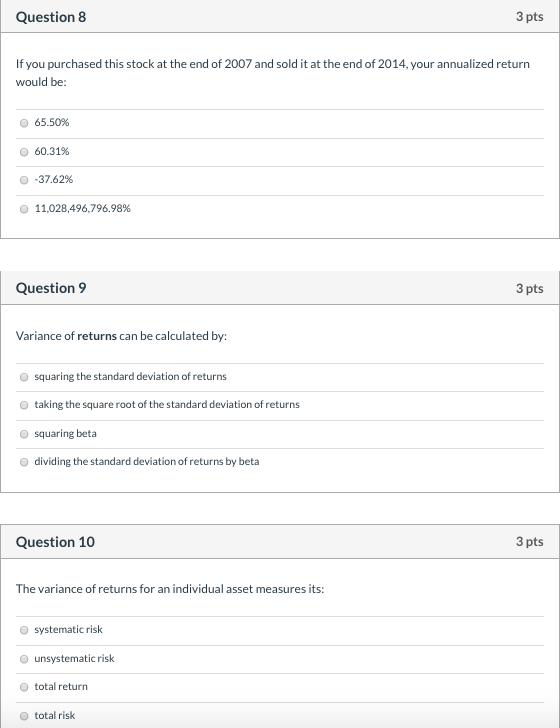Image resolution: width=560 pixels, height=728 pixels.
Task: Choose unsystematic risk answer
Action: click(24, 659)
